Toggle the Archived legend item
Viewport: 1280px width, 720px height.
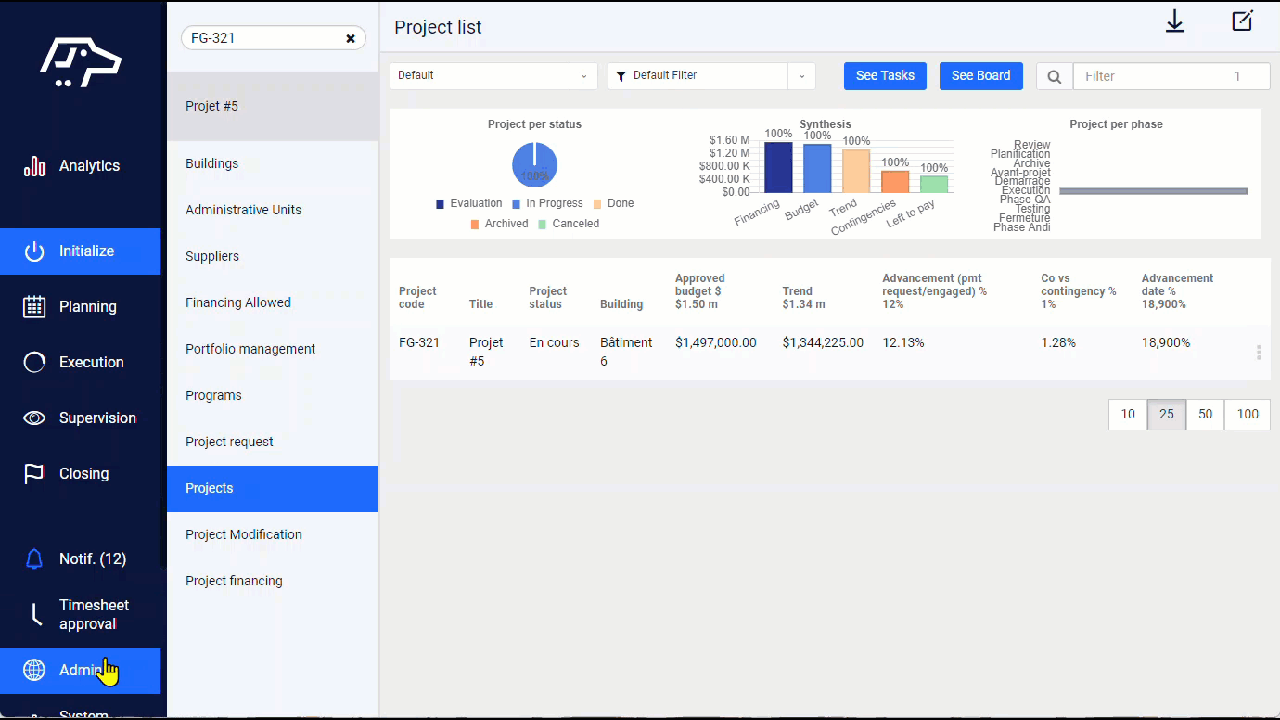[499, 224]
